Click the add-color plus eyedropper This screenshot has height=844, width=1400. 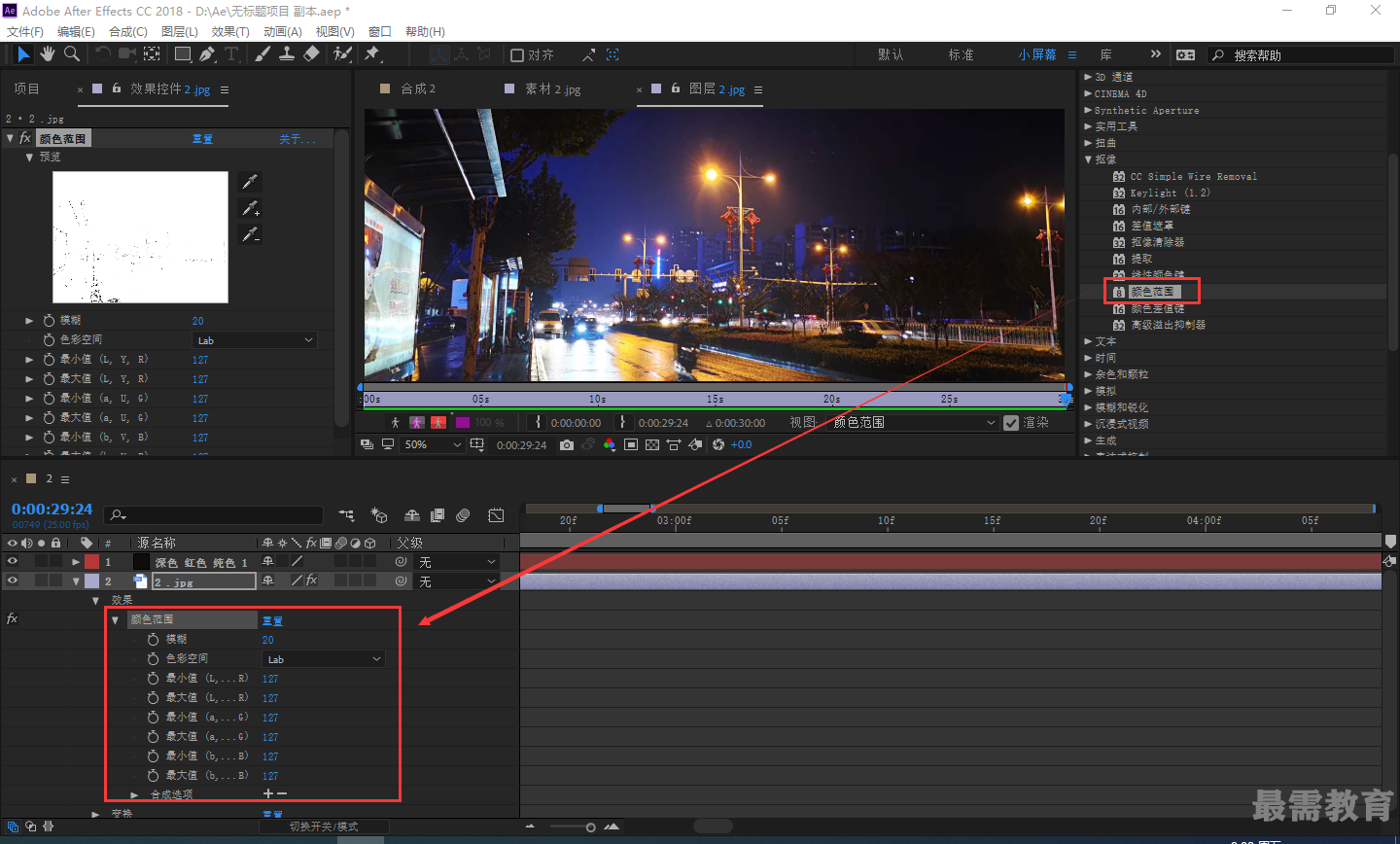pyautogui.click(x=250, y=208)
